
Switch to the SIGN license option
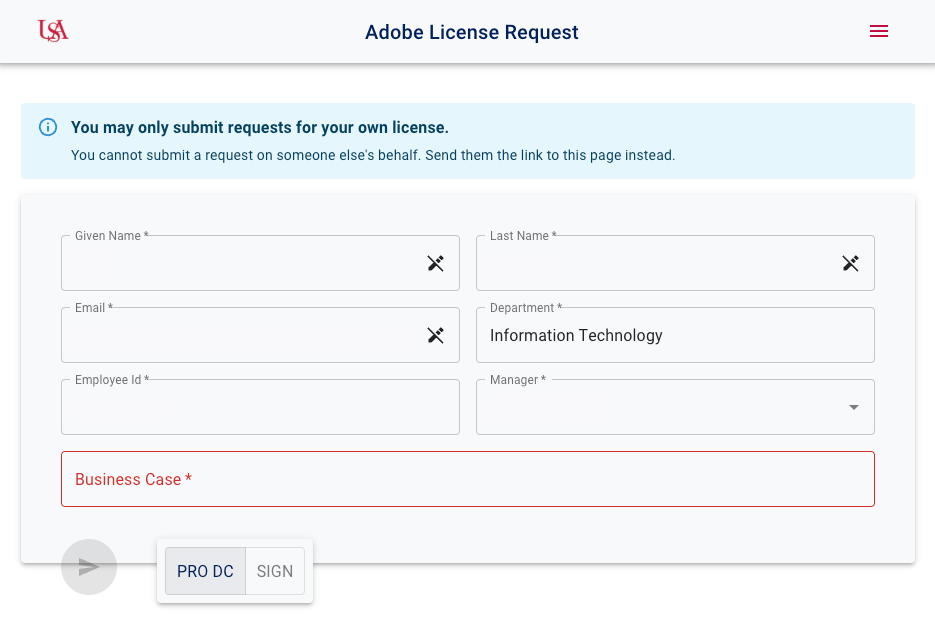[x=275, y=571]
